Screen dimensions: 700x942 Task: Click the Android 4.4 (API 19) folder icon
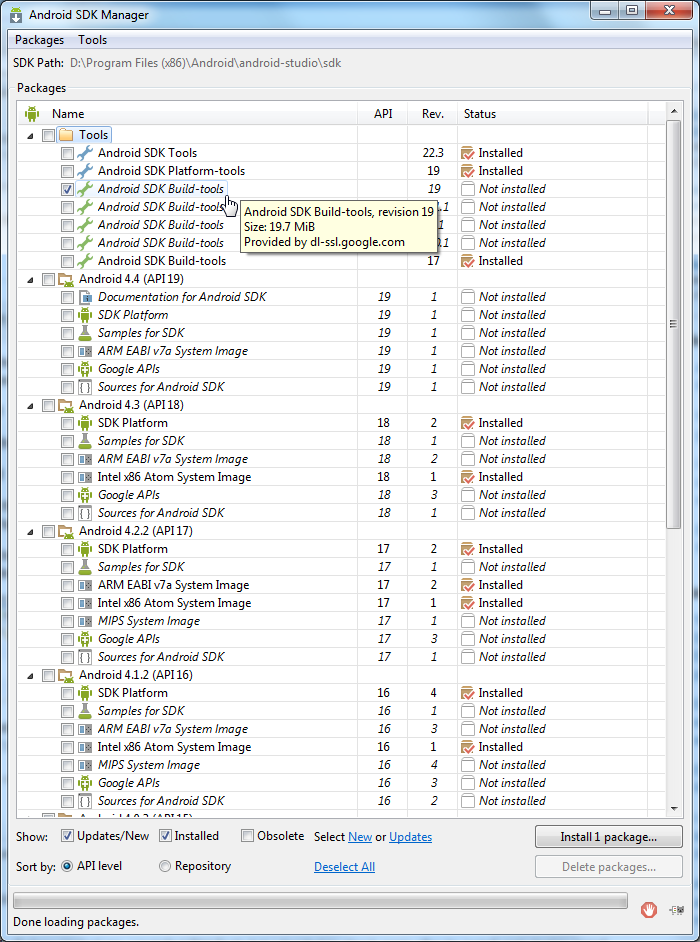point(66,279)
